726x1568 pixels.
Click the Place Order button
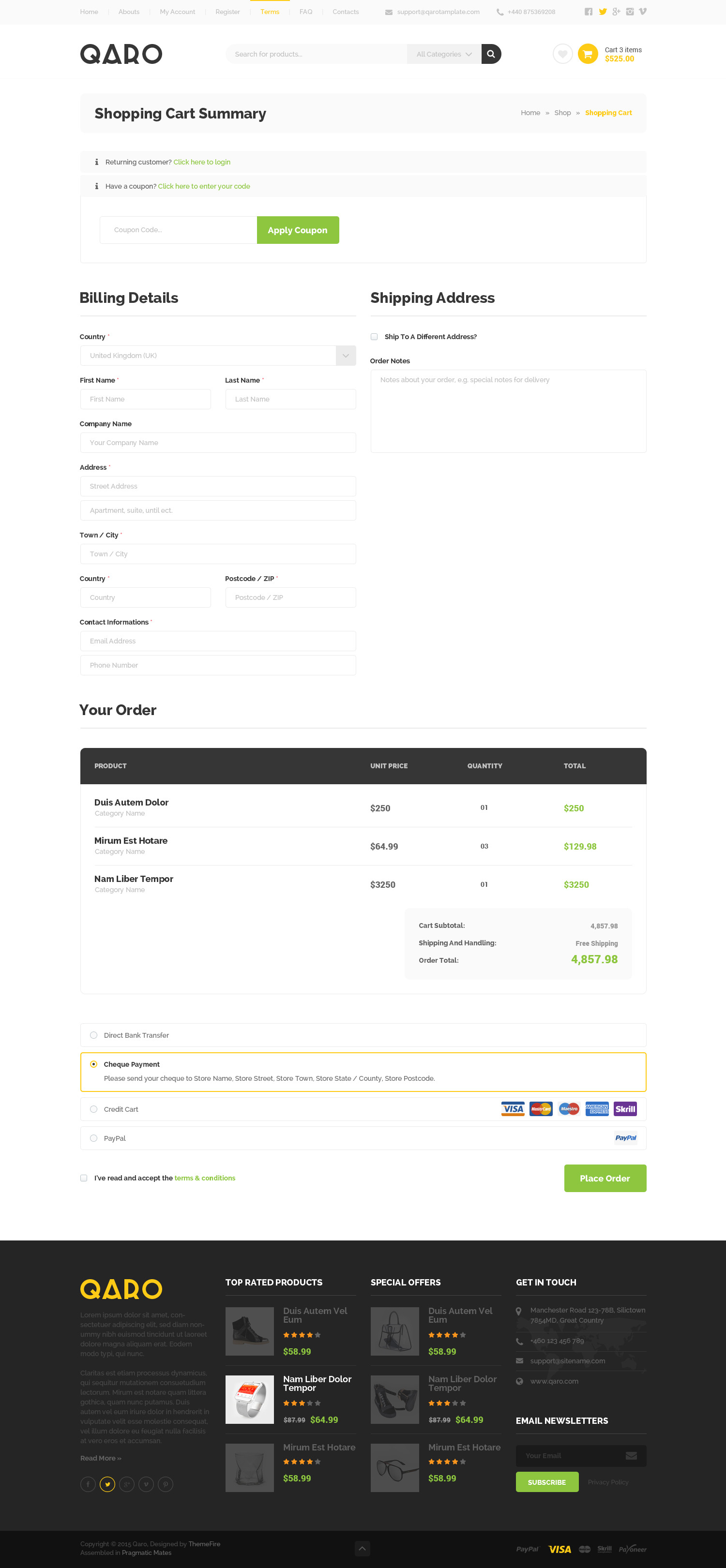pyautogui.click(x=604, y=1178)
